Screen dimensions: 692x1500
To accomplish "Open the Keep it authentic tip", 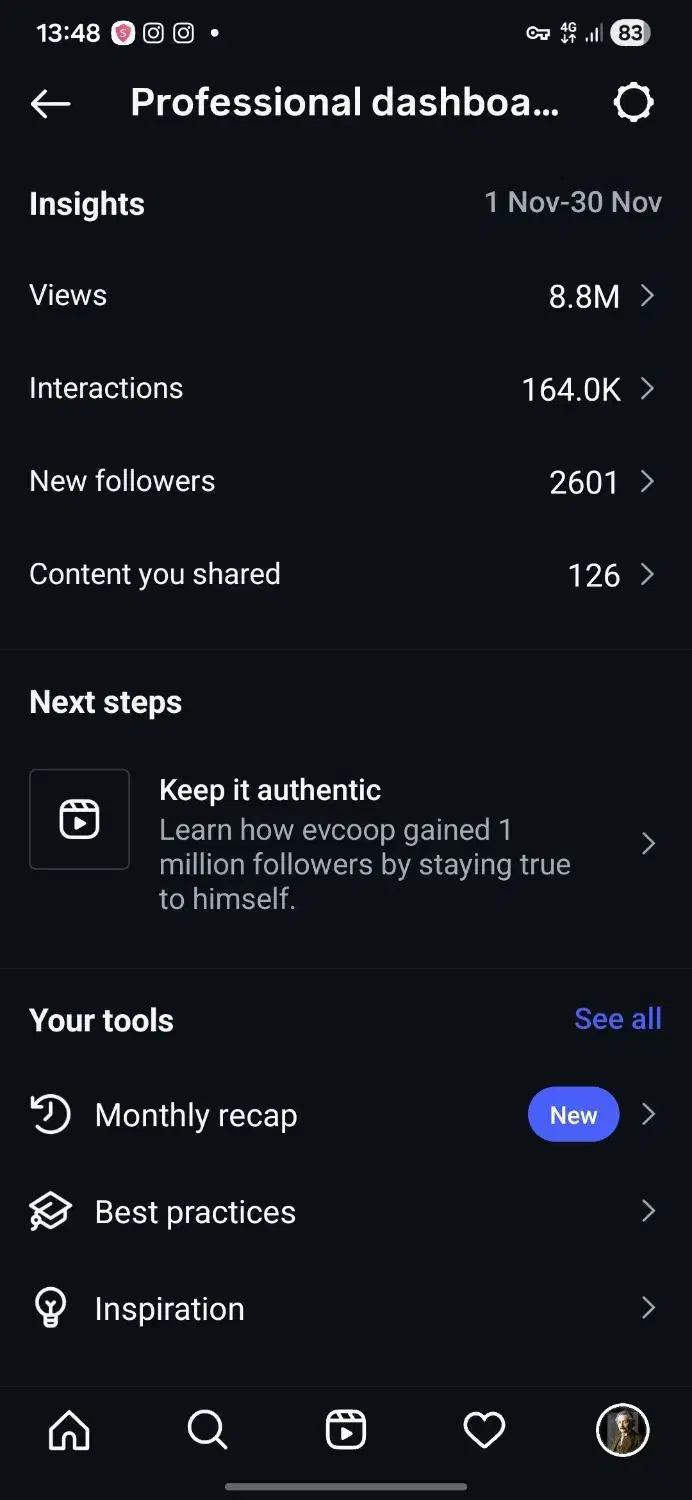I will click(x=365, y=843).
